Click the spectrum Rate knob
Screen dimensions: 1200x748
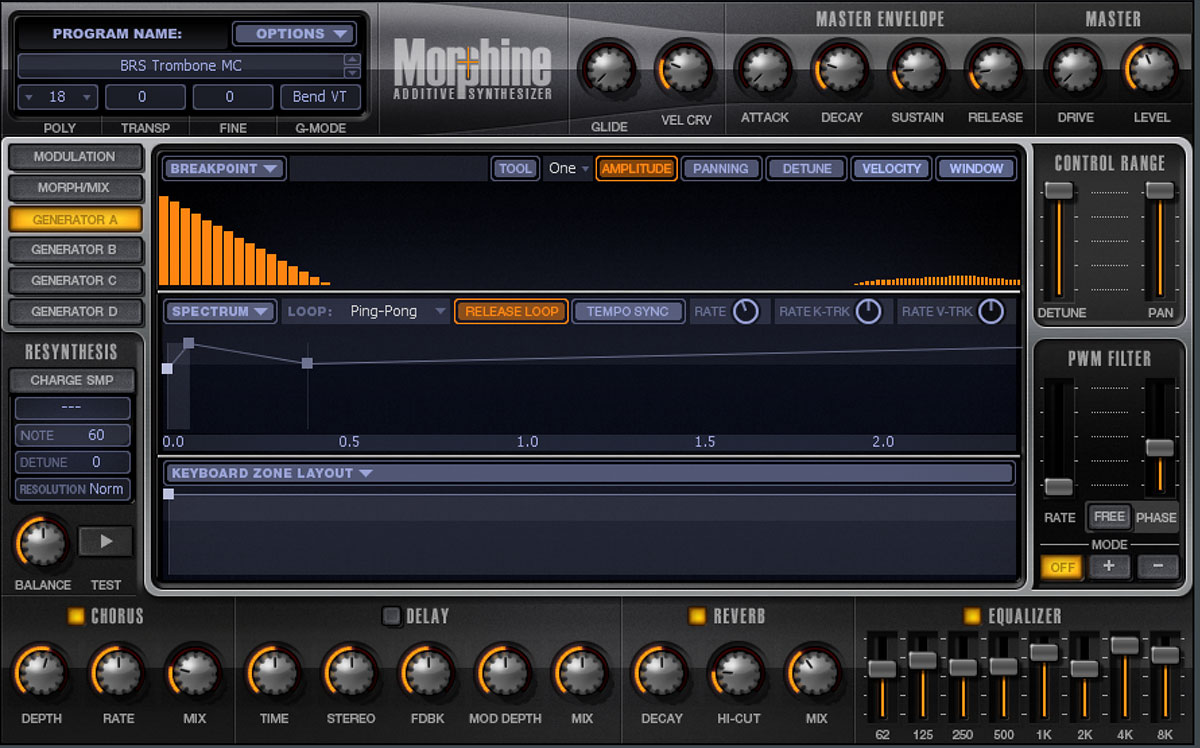746,311
